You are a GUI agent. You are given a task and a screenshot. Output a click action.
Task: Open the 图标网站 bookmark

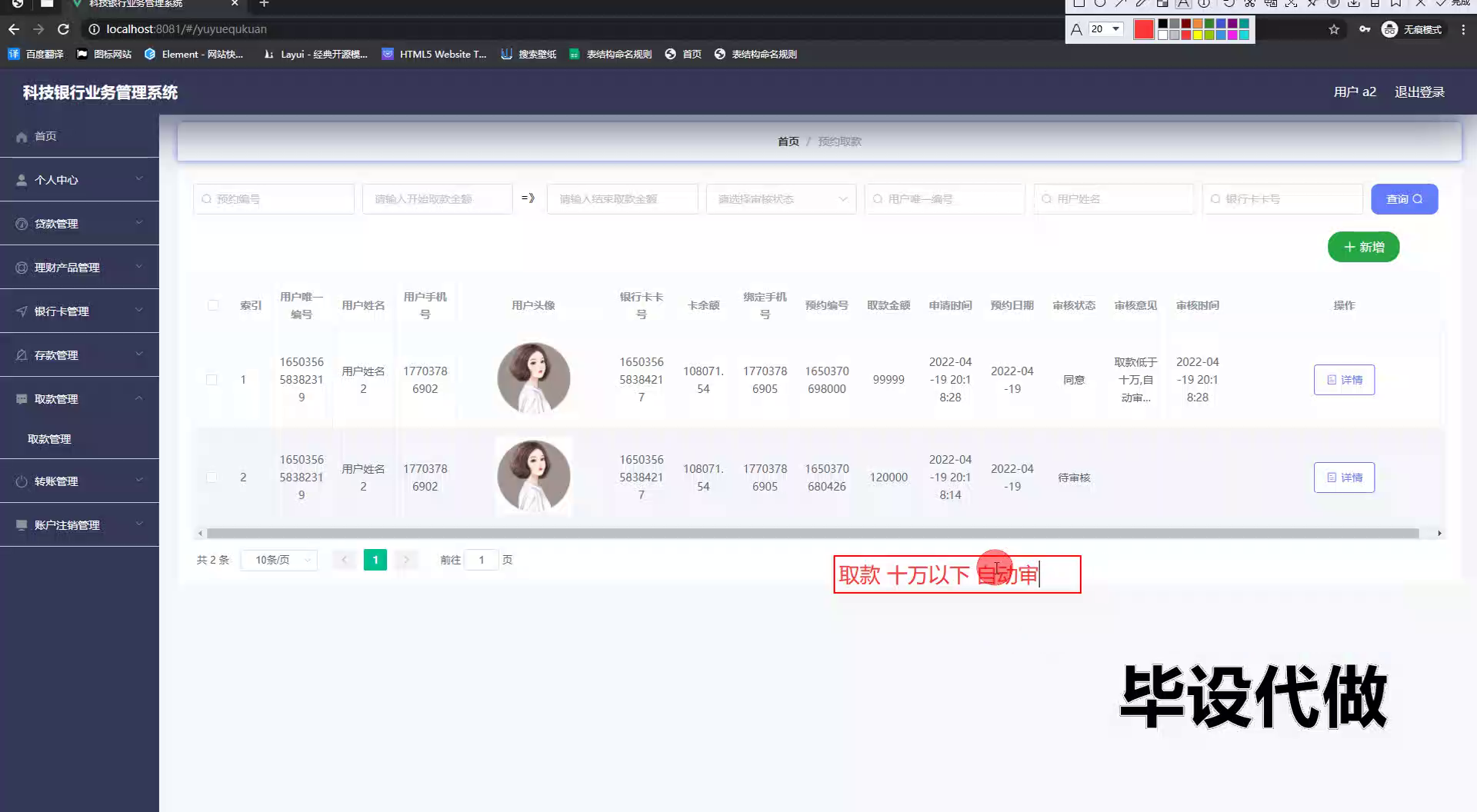pyautogui.click(x=104, y=54)
